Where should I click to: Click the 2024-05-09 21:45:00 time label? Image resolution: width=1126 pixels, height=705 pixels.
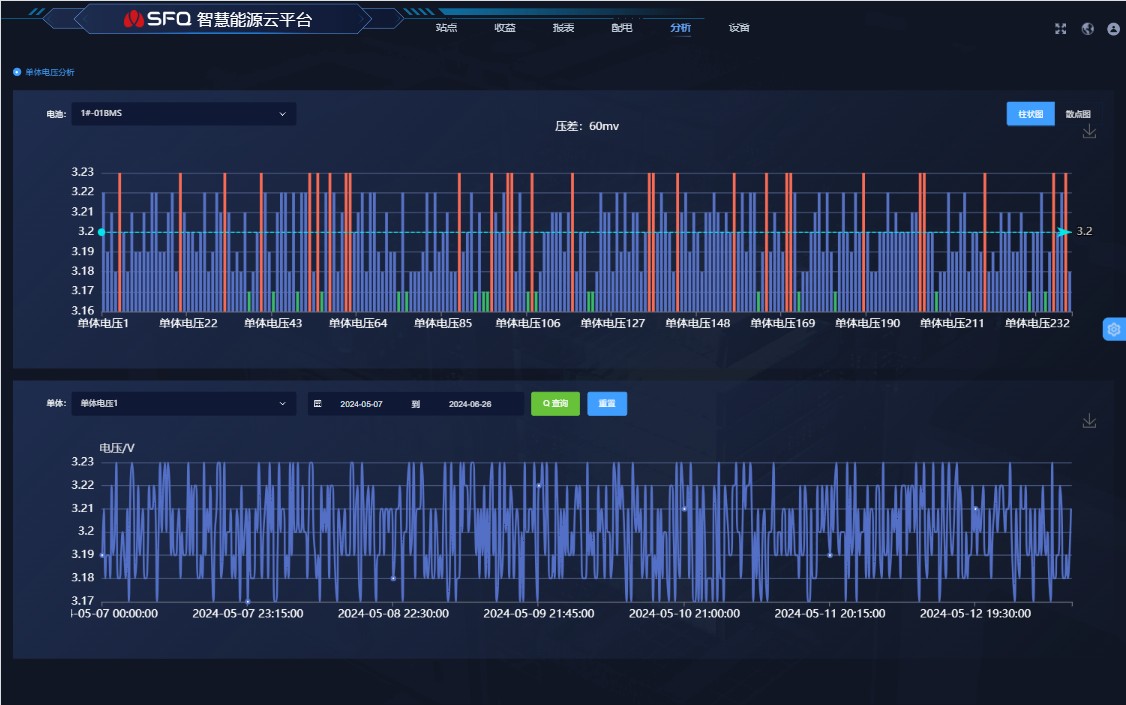tap(539, 614)
